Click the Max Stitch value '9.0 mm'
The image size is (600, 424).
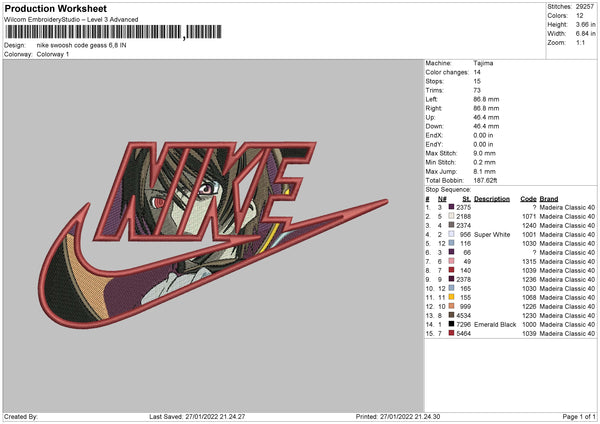484,153
